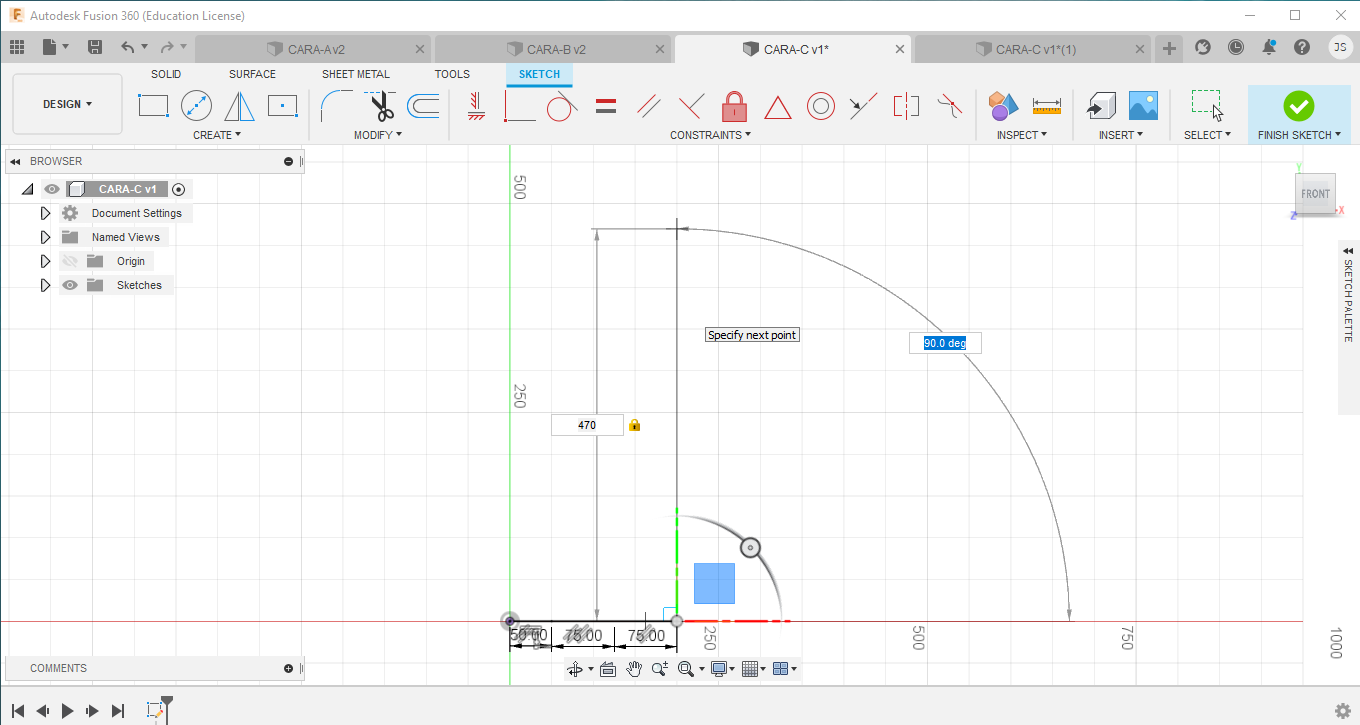Viewport: 1360px width, 725px height.
Task: Switch to the SHEET METAL ribbon tab
Action: 356,74
